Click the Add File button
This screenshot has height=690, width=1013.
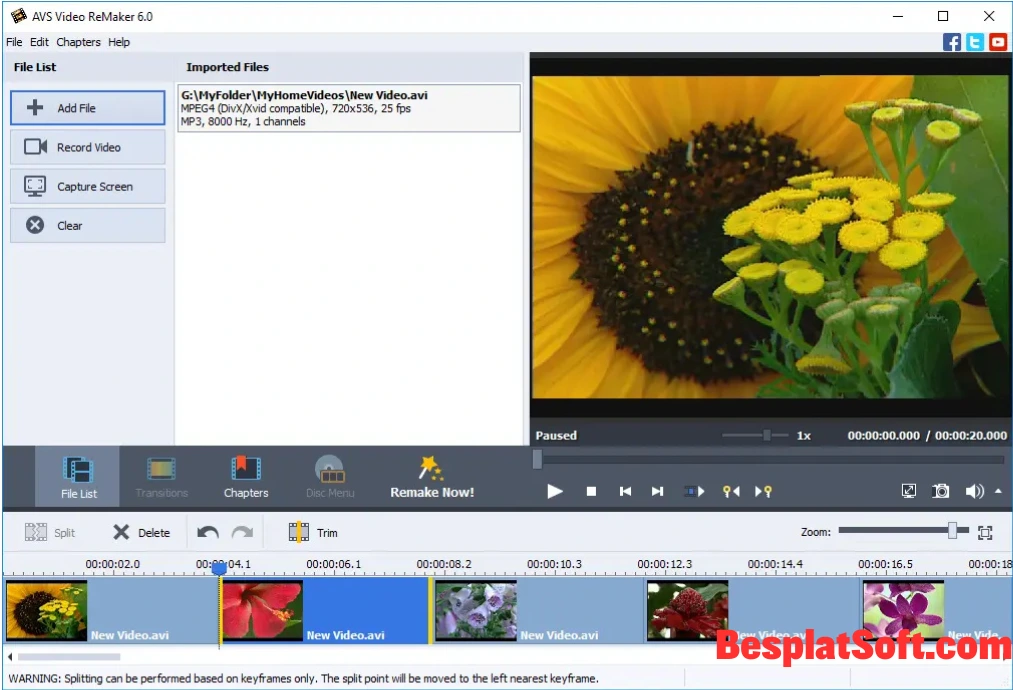click(x=87, y=107)
